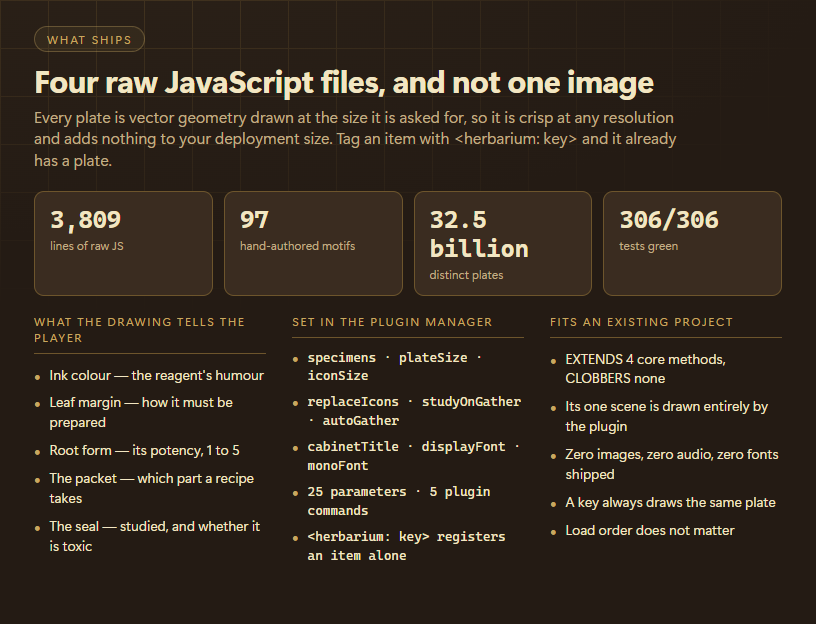Click "25 parameters · 5 plugin commands"

(x=399, y=501)
